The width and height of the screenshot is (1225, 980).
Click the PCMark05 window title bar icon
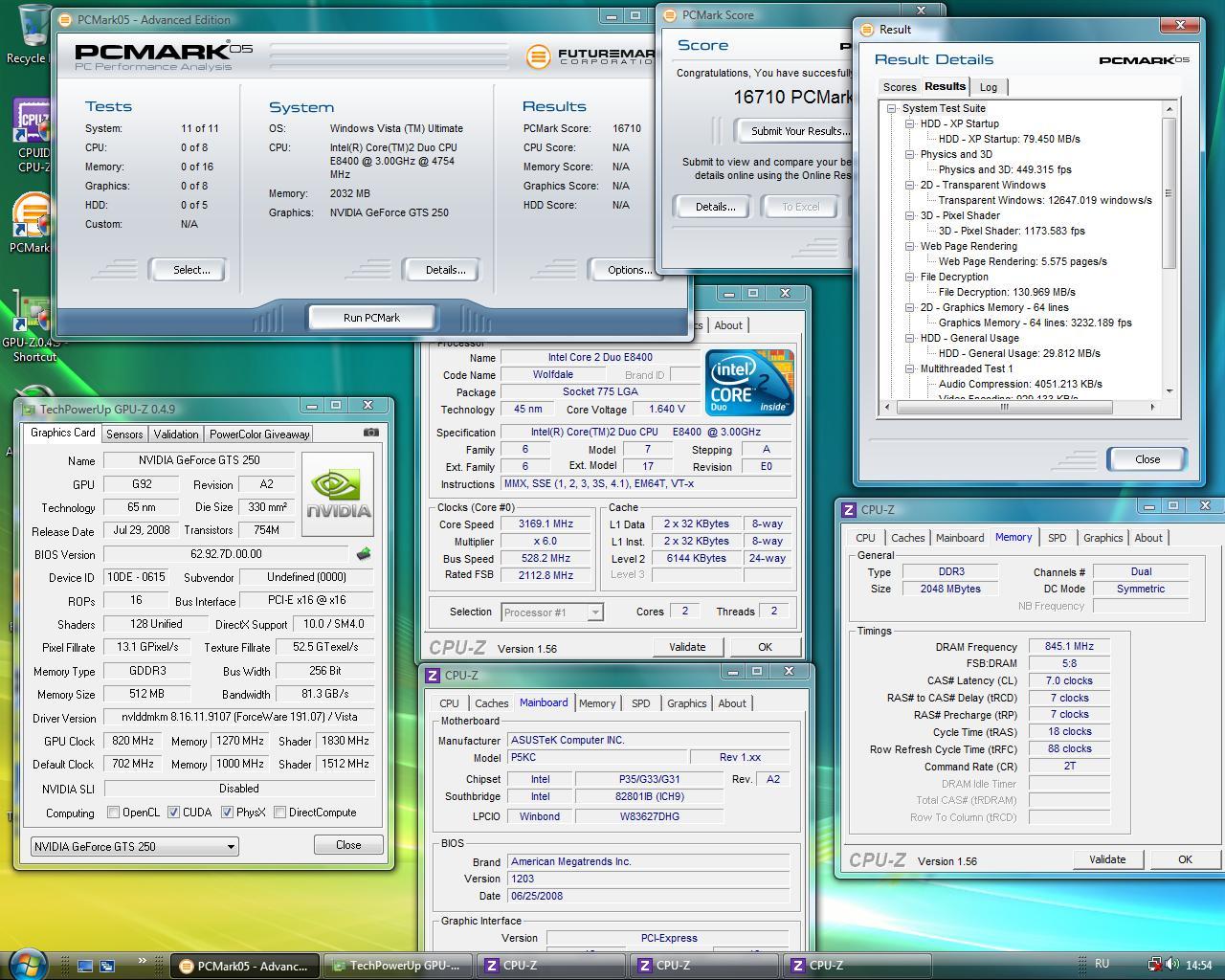(x=65, y=19)
